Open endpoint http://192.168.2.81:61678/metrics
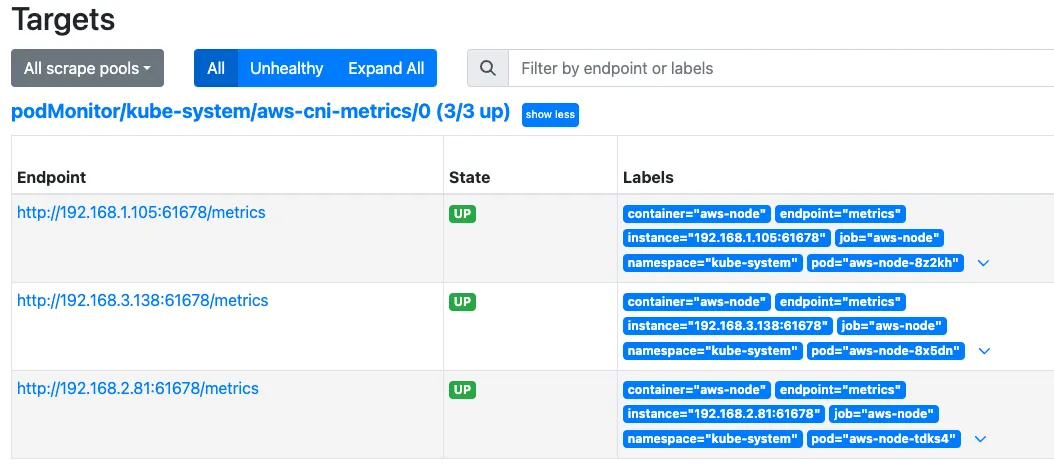Screen dimensions: 1054x464 tap(138, 388)
